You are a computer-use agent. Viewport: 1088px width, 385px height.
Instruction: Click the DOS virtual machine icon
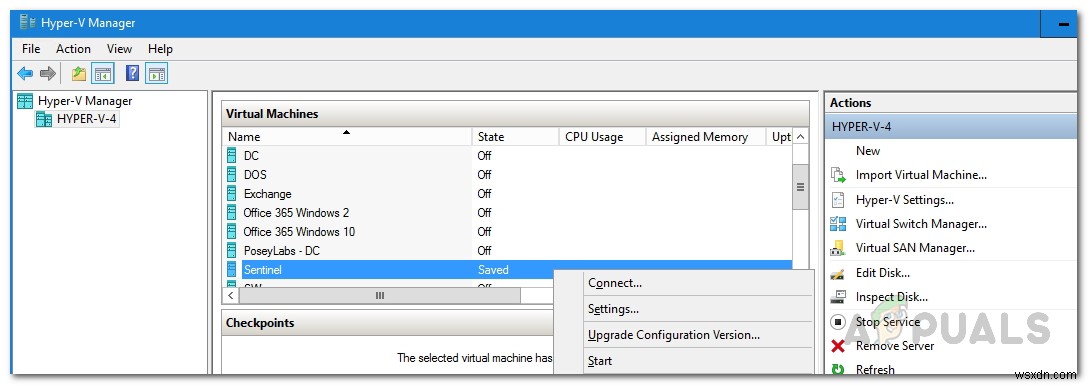tap(232, 175)
